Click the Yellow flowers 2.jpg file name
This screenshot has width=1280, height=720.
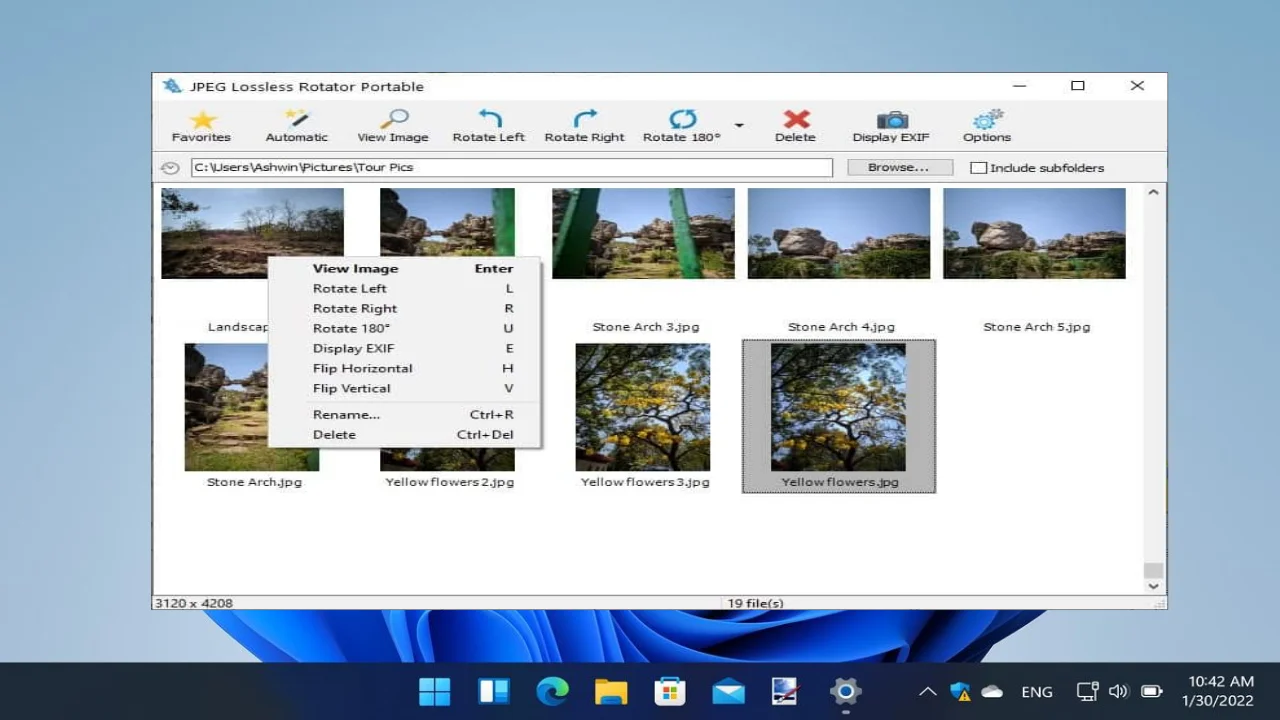click(450, 482)
